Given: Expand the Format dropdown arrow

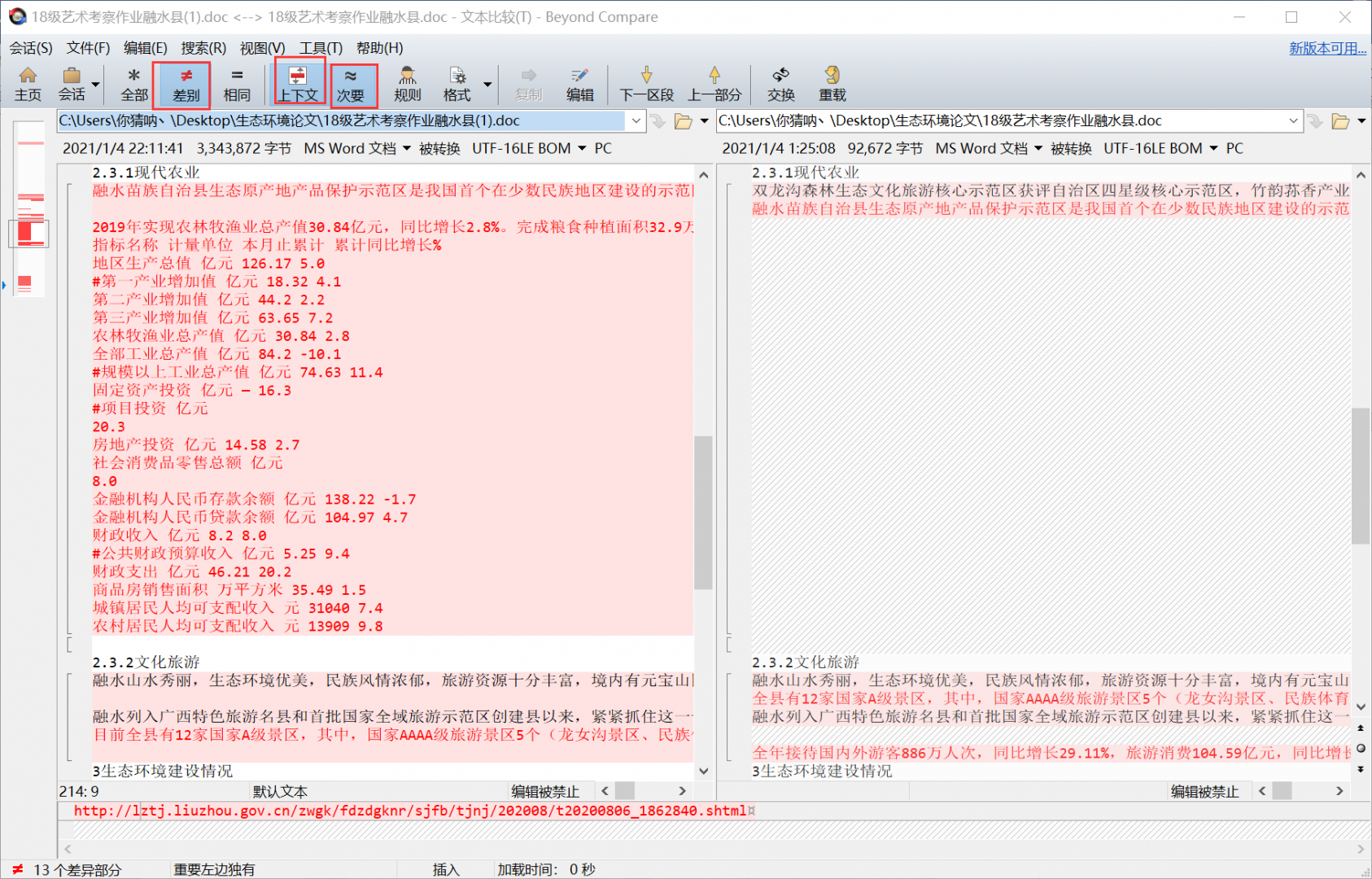Looking at the screenshot, I should pyautogui.click(x=487, y=85).
